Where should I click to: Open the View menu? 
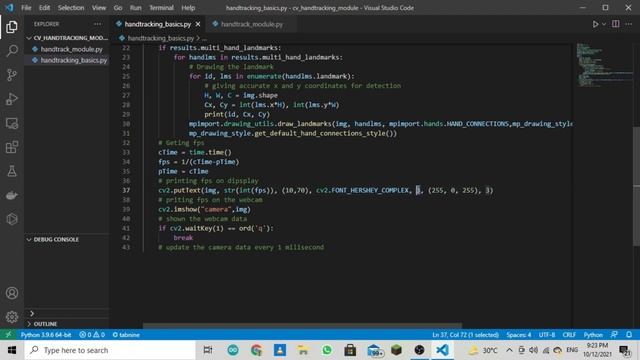coord(98,8)
